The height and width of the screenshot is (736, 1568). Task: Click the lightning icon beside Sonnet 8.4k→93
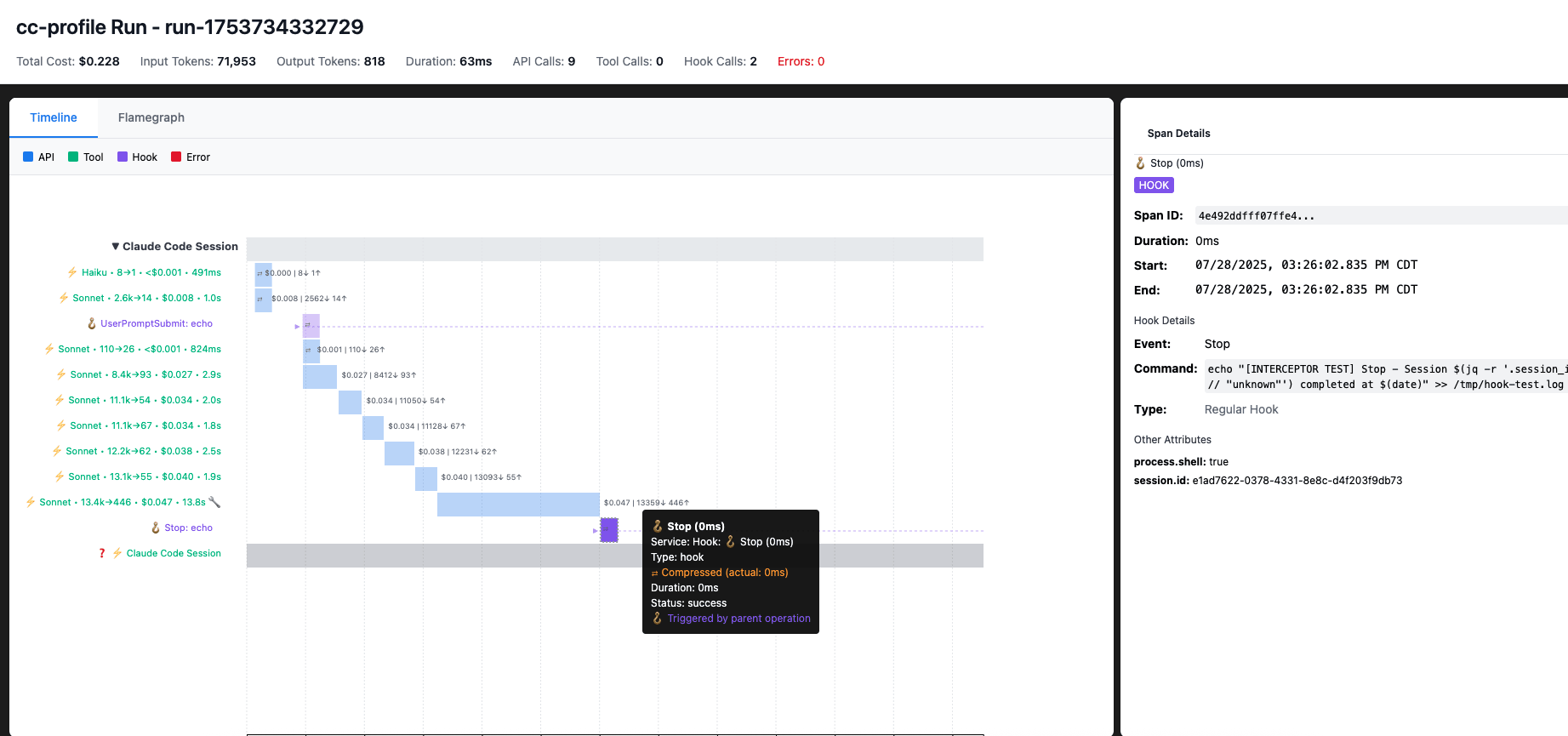[61, 374]
